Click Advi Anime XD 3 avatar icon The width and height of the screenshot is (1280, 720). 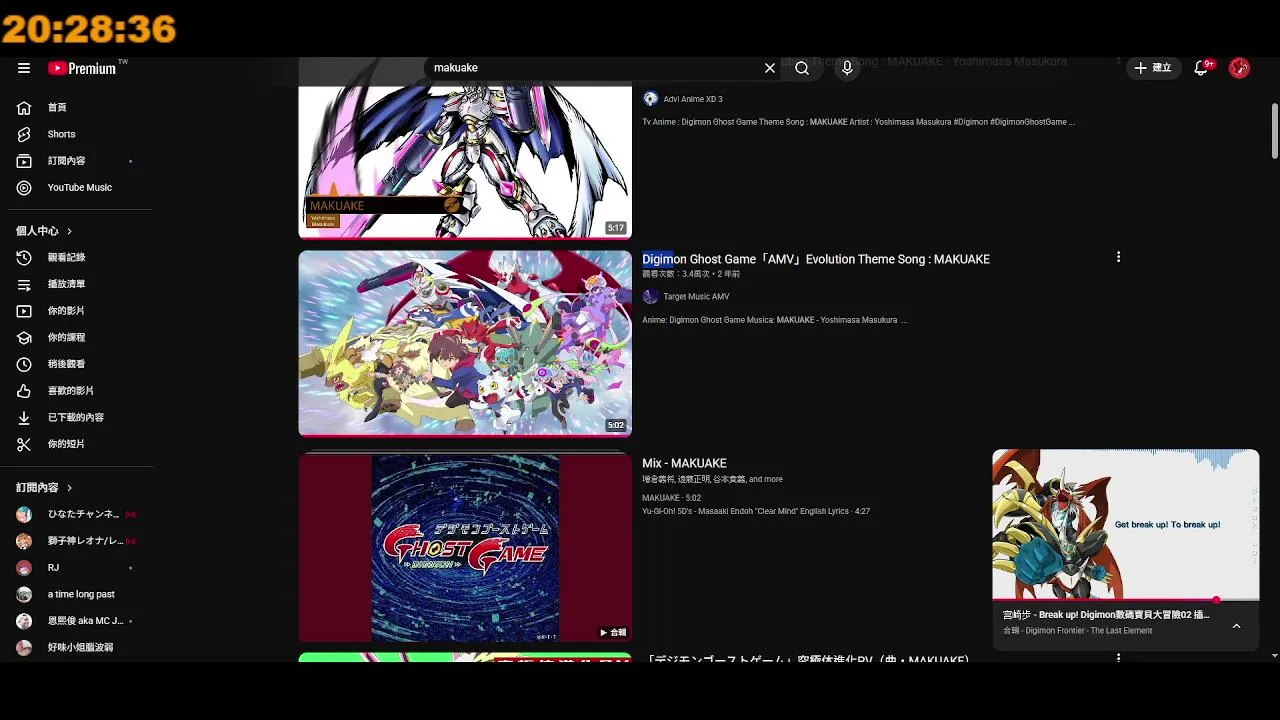(x=650, y=99)
